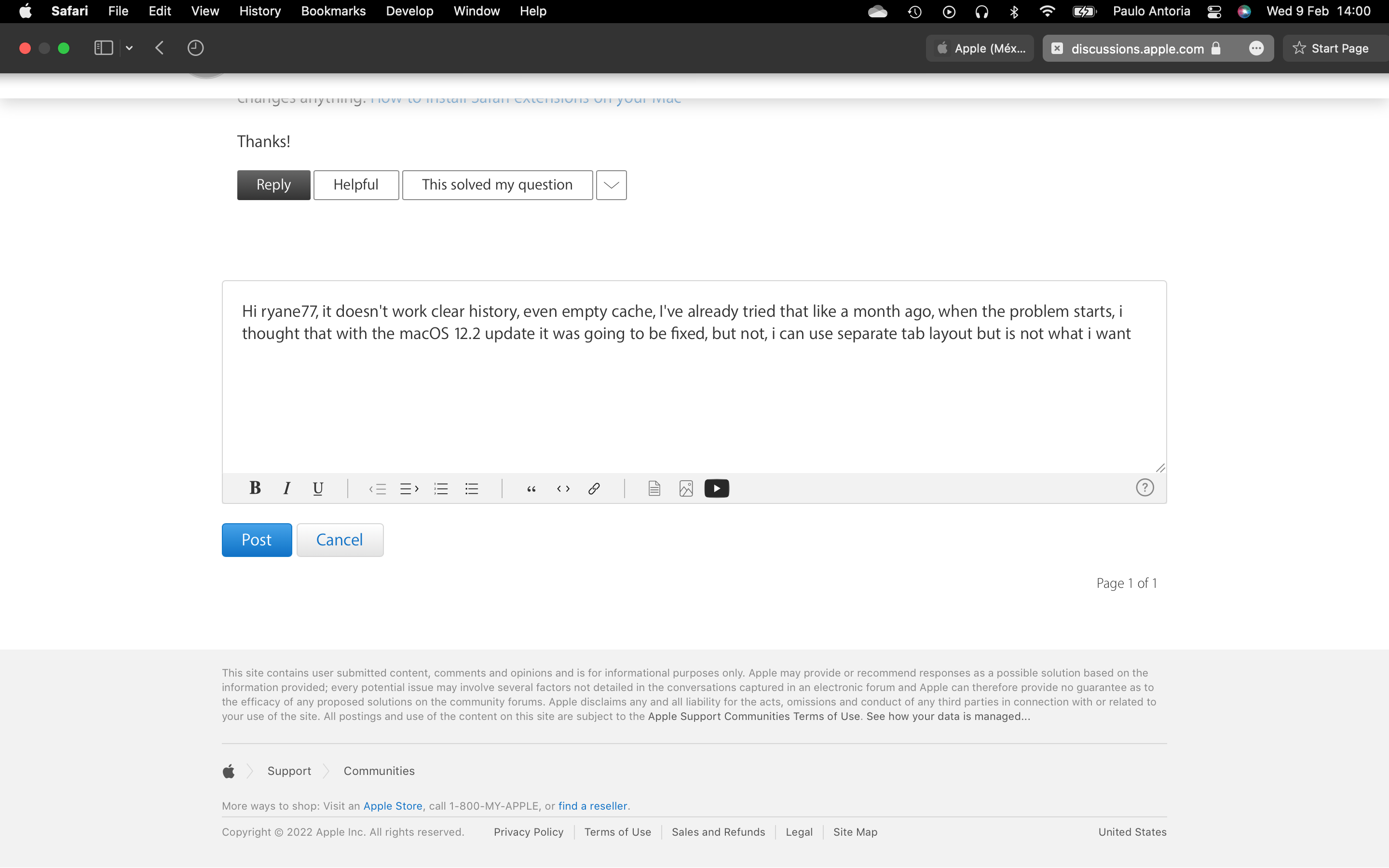
Task: Expand the dropdown next to This solved my question
Action: 610,185
